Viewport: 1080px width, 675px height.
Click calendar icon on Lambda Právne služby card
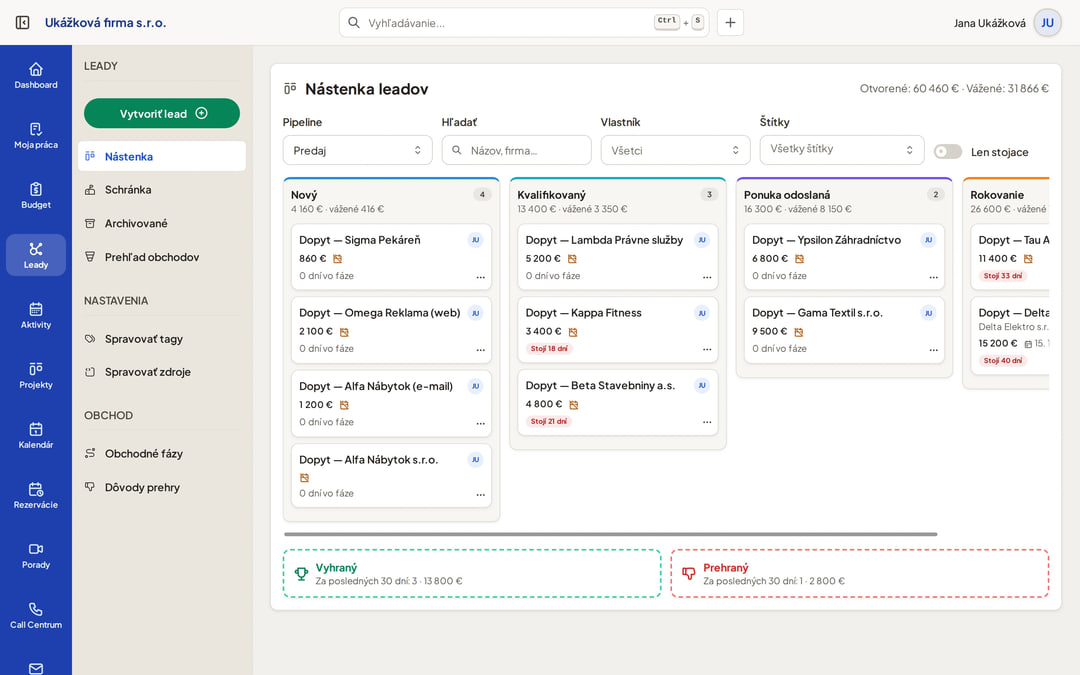tap(572, 259)
